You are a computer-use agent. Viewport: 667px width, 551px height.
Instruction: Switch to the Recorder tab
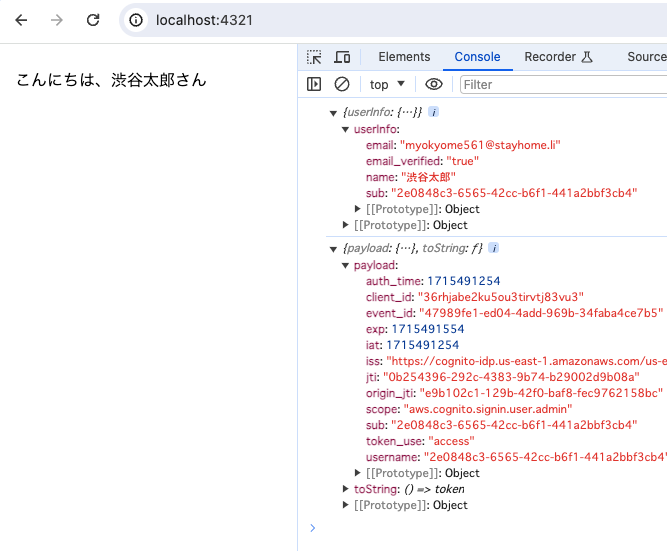pos(558,57)
